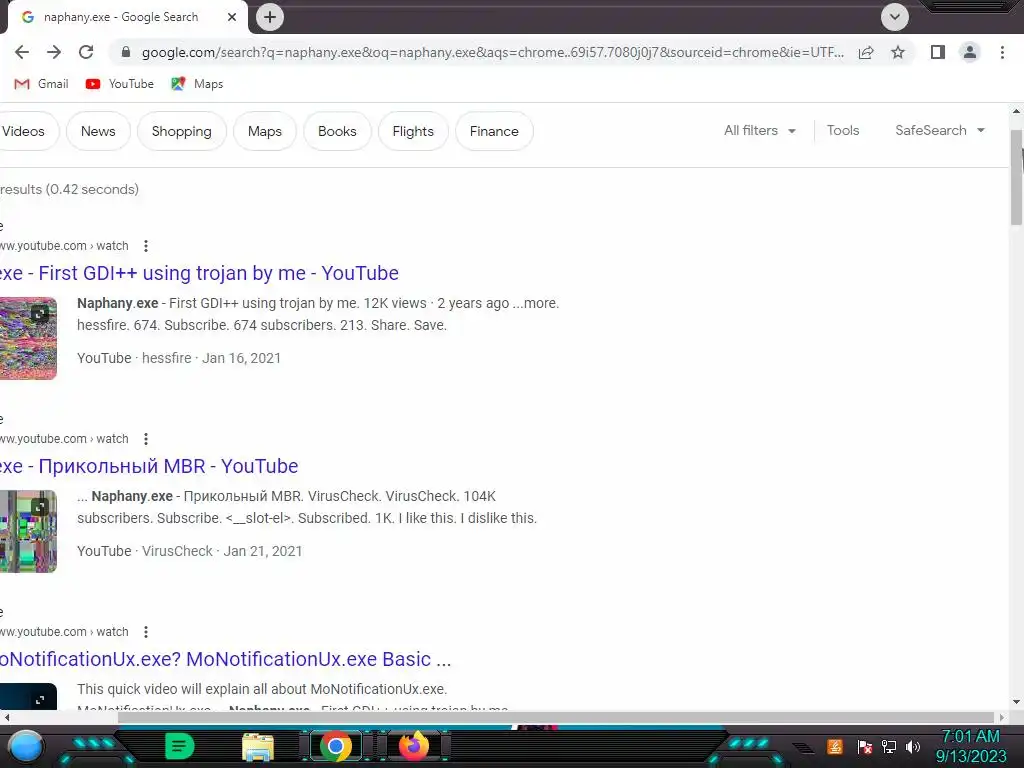Viewport: 1024px width, 768px height.
Task: Select 'hessfire · Jan 16, 2021' source text
Action: 212,359
